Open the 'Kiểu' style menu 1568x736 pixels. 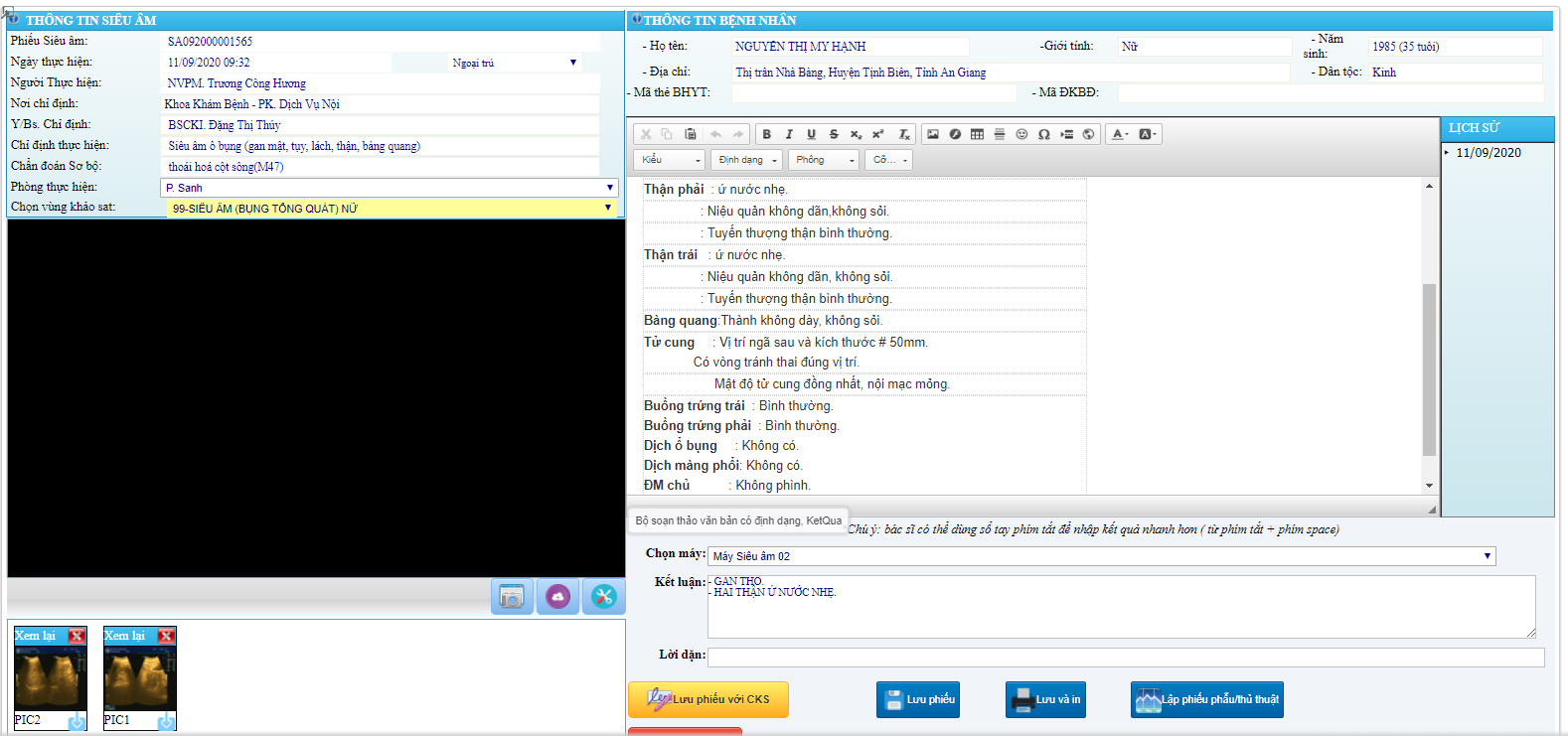pos(670,160)
